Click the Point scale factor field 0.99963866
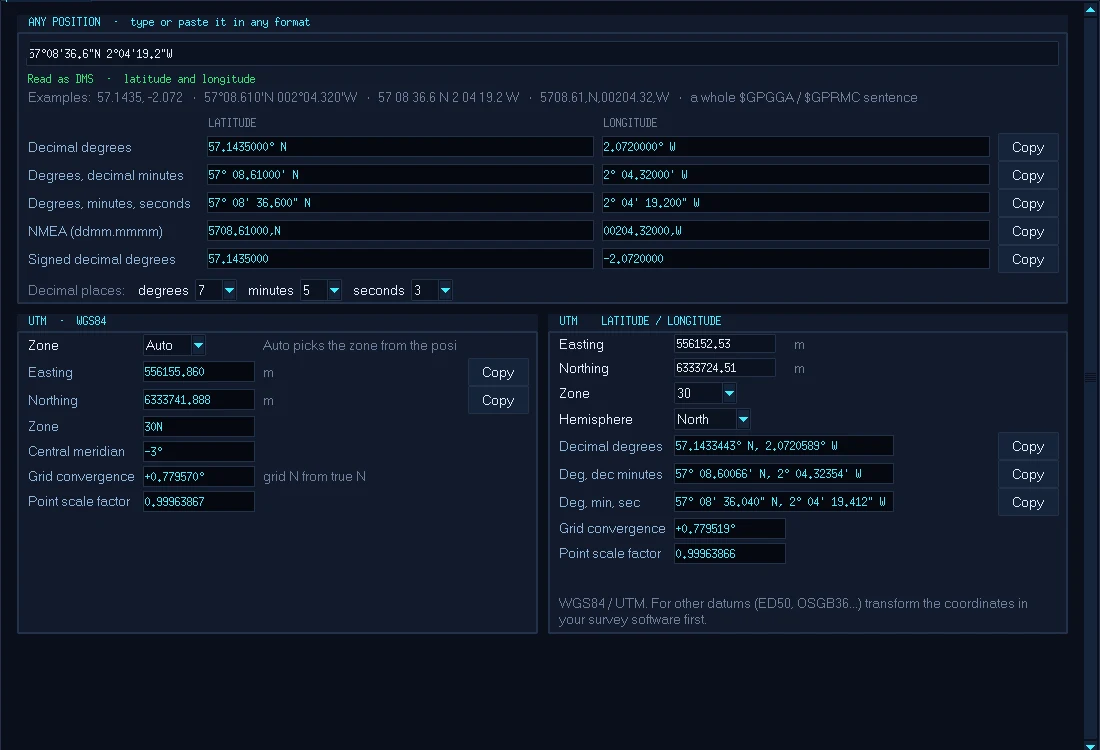The height and width of the screenshot is (750, 1100). [x=730, y=554]
